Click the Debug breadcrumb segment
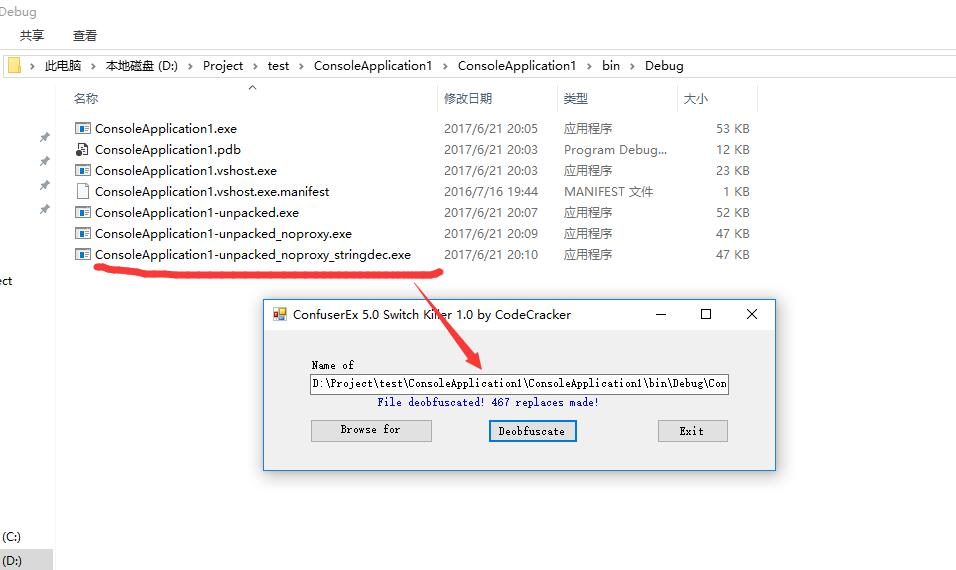The width and height of the screenshot is (956, 570). (x=664, y=66)
